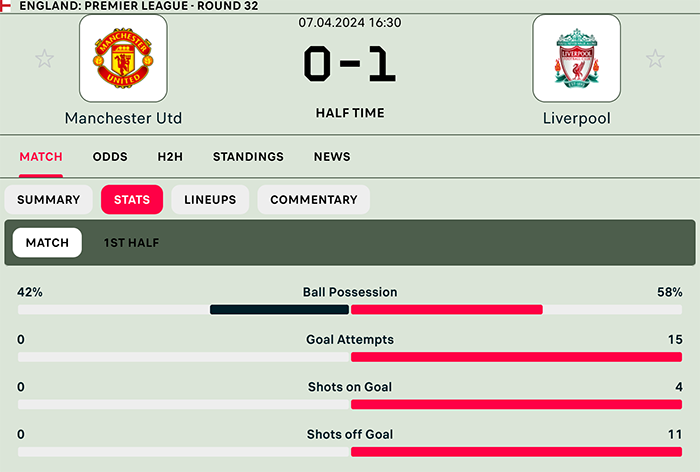Open the COMMENTARY section
The width and height of the screenshot is (700, 472).
314,200
